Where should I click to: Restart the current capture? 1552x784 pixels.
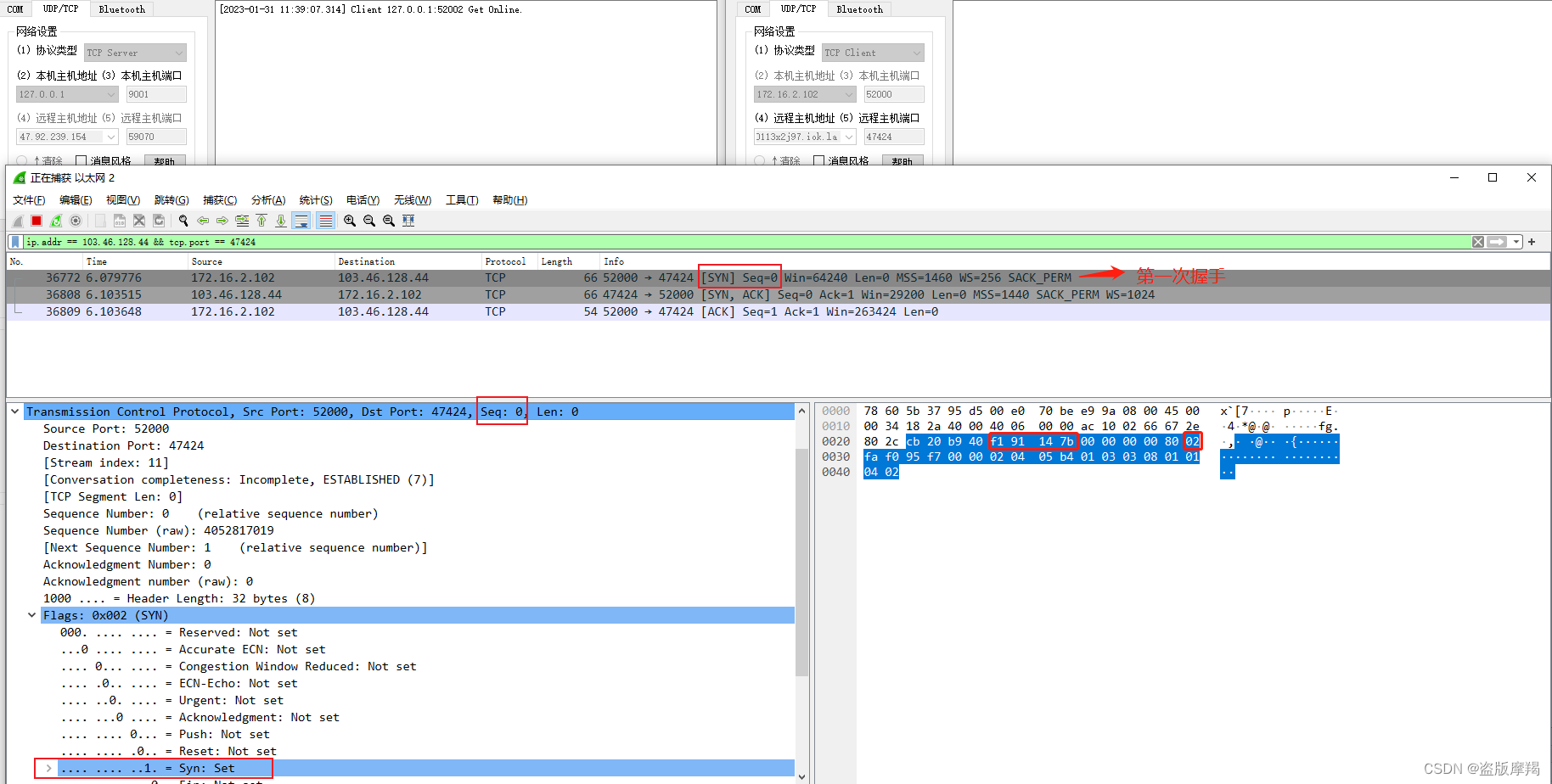pyautogui.click(x=56, y=221)
